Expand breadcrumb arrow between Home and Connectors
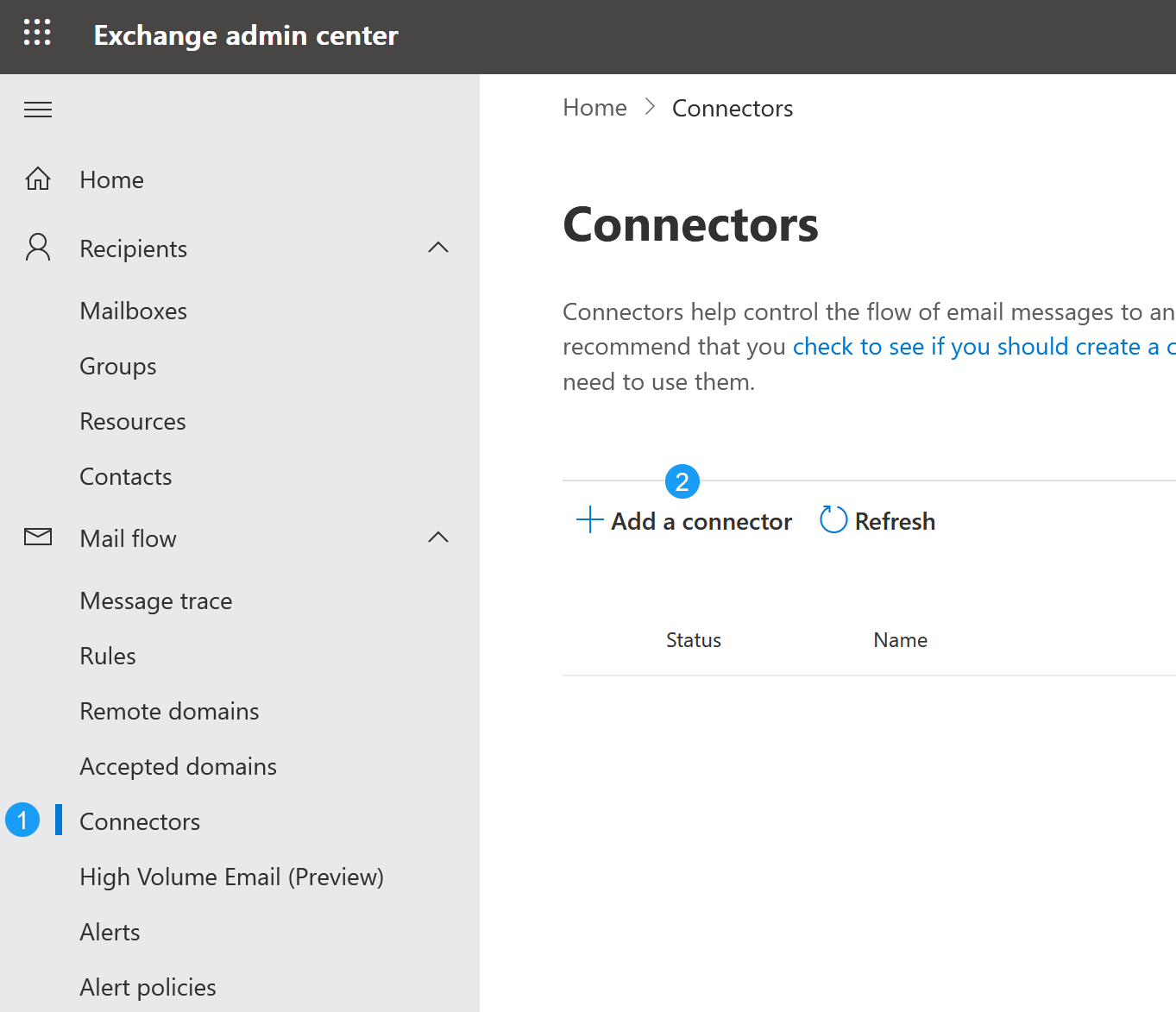The width and height of the screenshot is (1176, 1012). tap(649, 107)
